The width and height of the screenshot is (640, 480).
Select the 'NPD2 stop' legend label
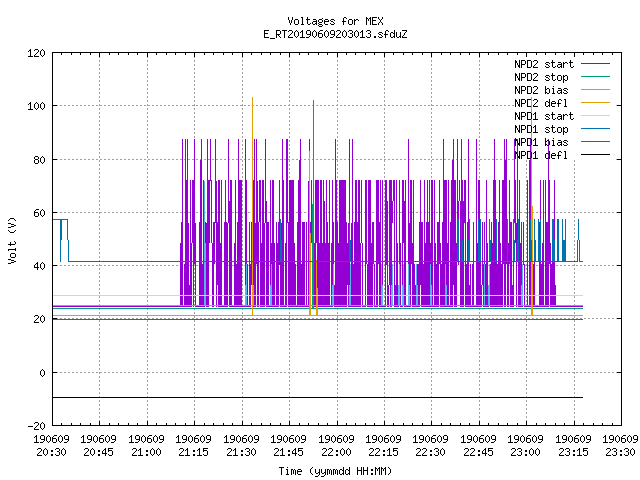tap(541, 77)
